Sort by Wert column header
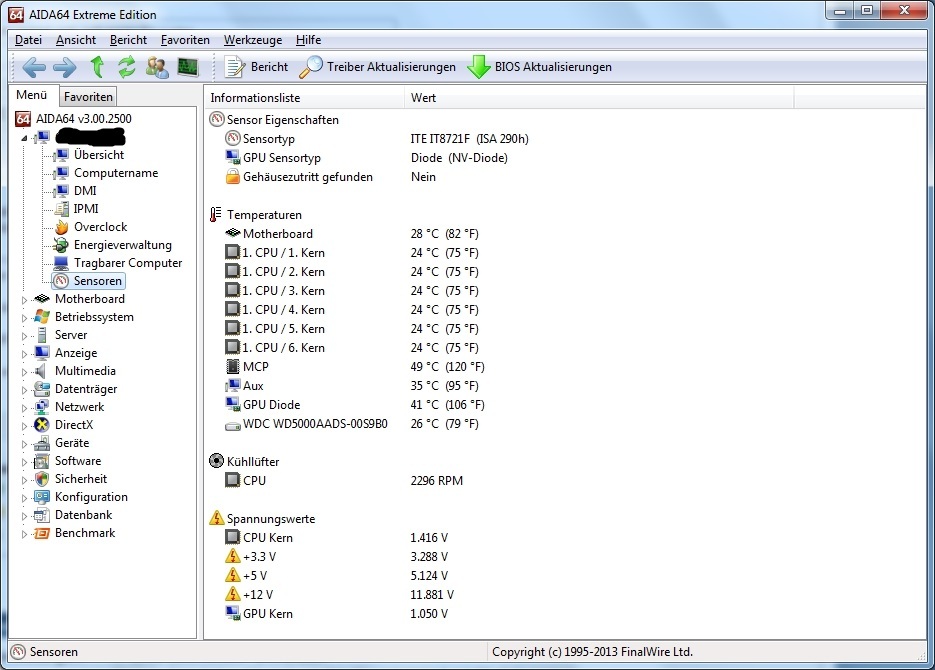This screenshot has width=935, height=670. 599,98
